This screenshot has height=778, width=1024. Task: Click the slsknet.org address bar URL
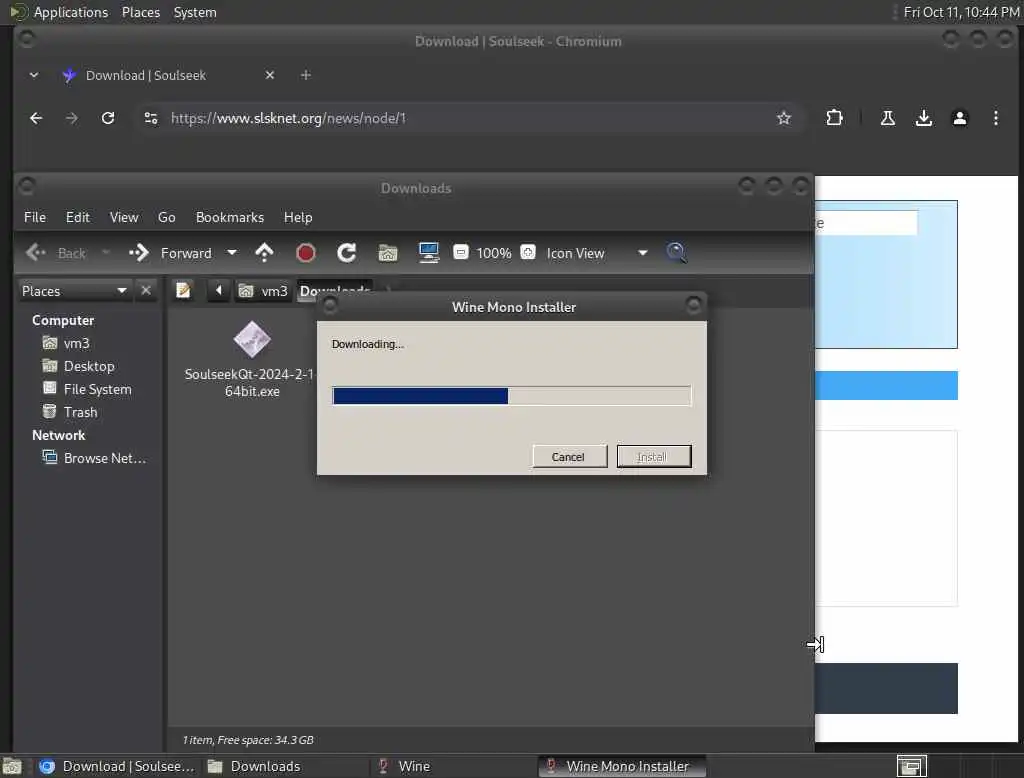(x=288, y=118)
